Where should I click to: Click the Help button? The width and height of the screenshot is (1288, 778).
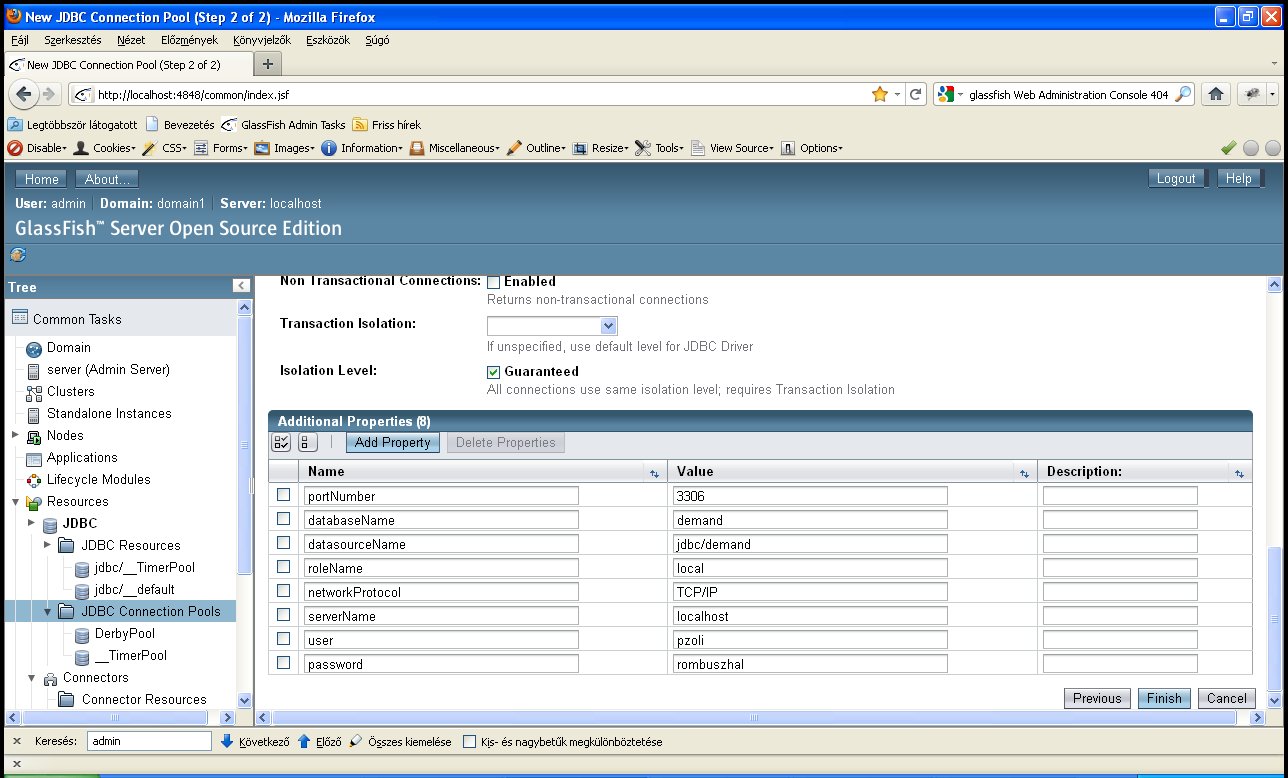[1238, 178]
